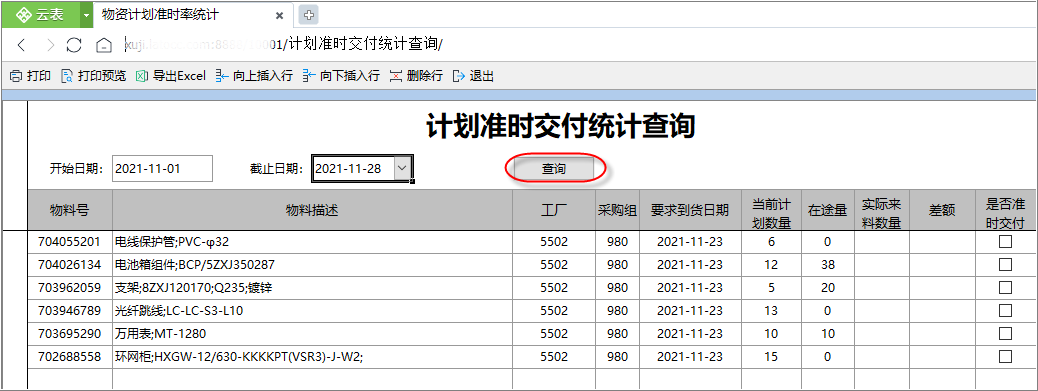Export data with 导出Excel
The width and height of the screenshot is (1038, 391).
pos(171,76)
